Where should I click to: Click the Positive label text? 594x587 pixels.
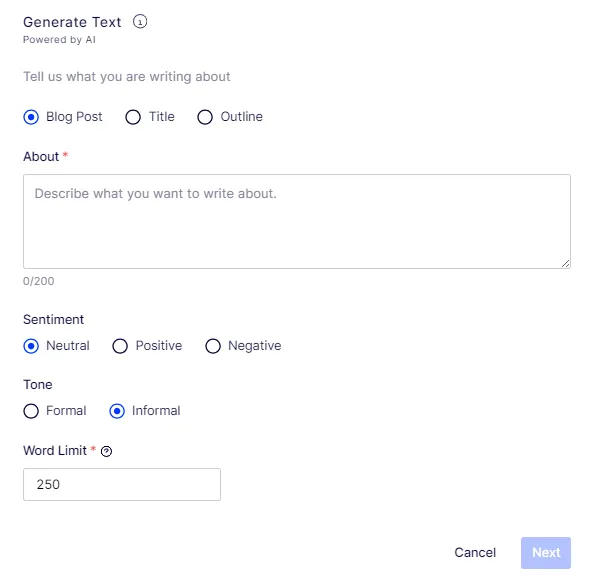[x=159, y=345]
